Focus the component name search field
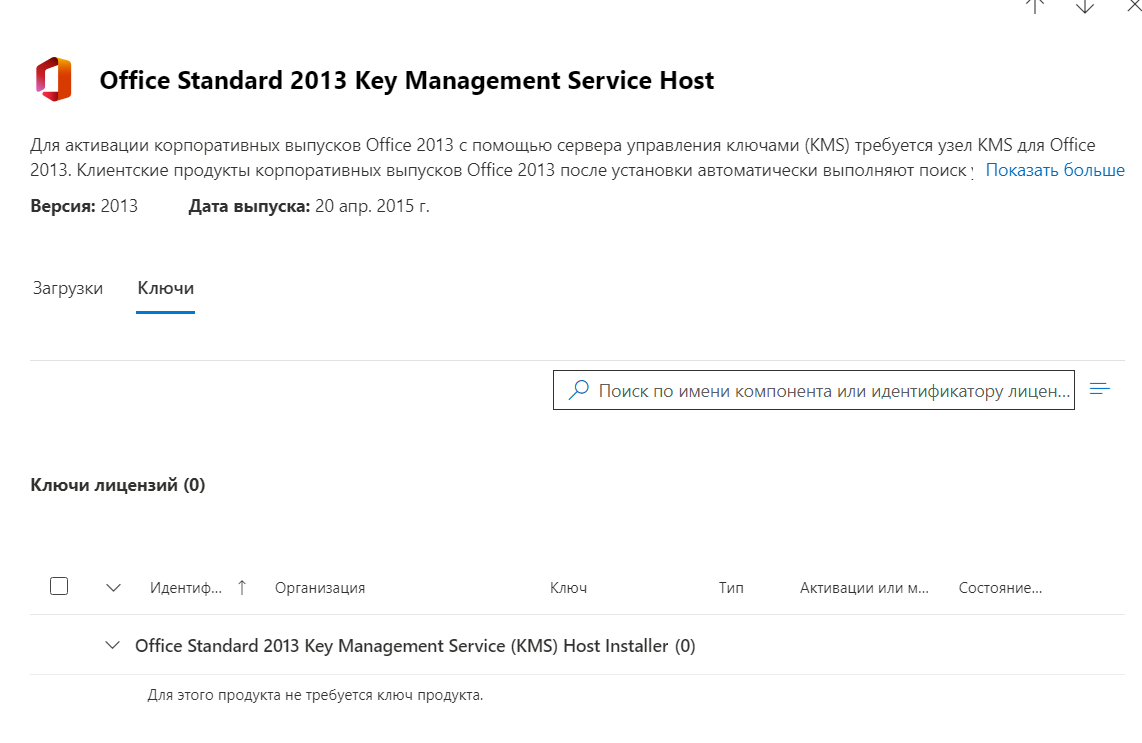 (834, 390)
